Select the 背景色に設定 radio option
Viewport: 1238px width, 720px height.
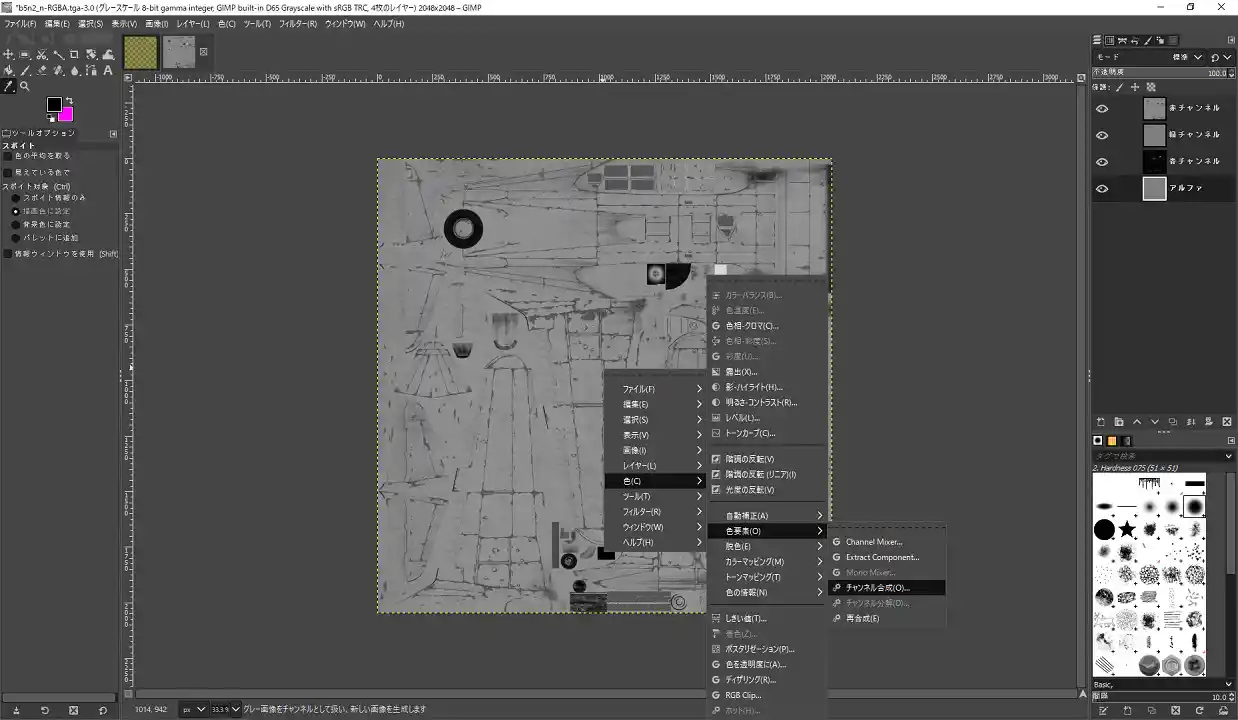[x=15, y=224]
